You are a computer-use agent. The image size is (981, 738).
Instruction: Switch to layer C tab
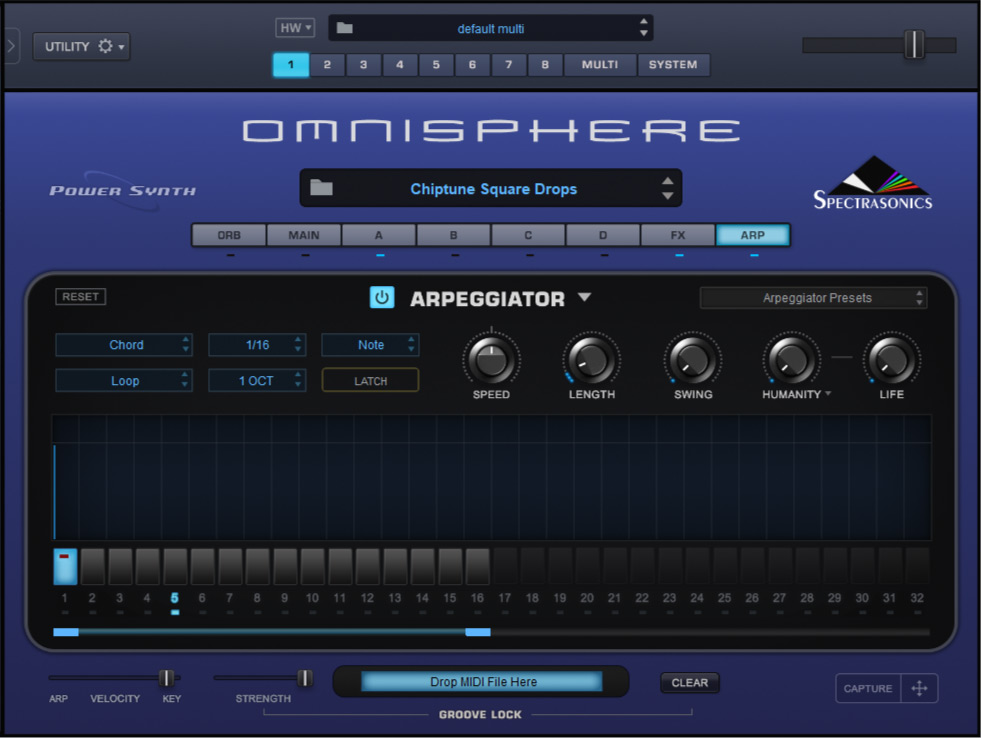pyautogui.click(x=528, y=235)
